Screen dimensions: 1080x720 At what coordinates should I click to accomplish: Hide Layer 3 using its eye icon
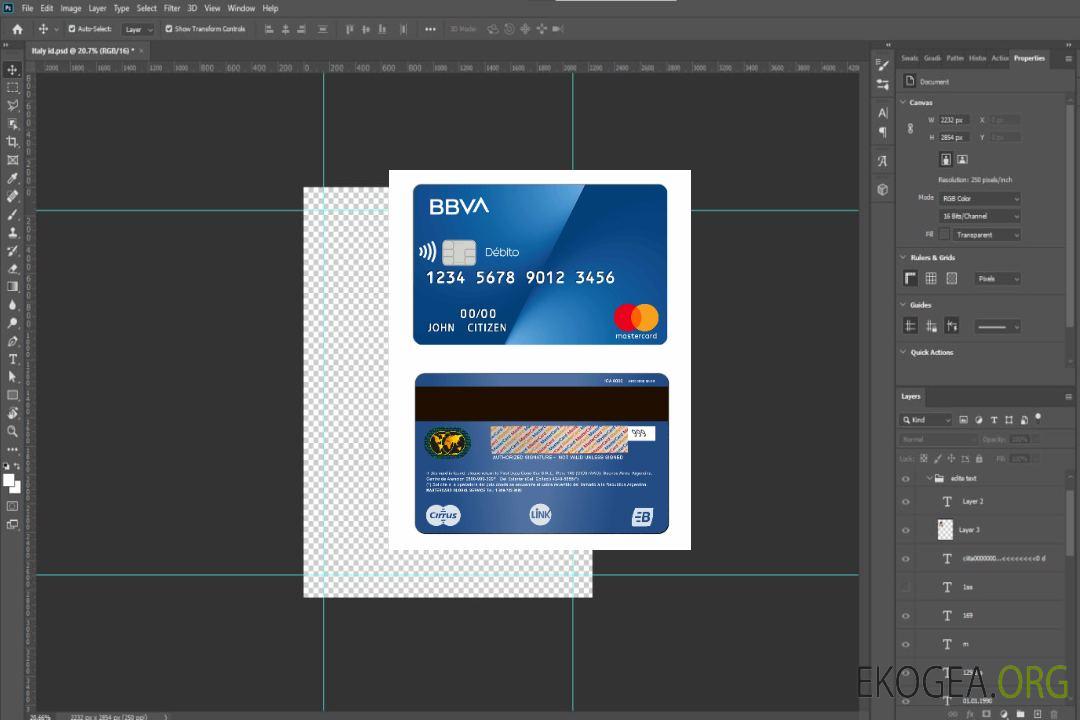(906, 531)
